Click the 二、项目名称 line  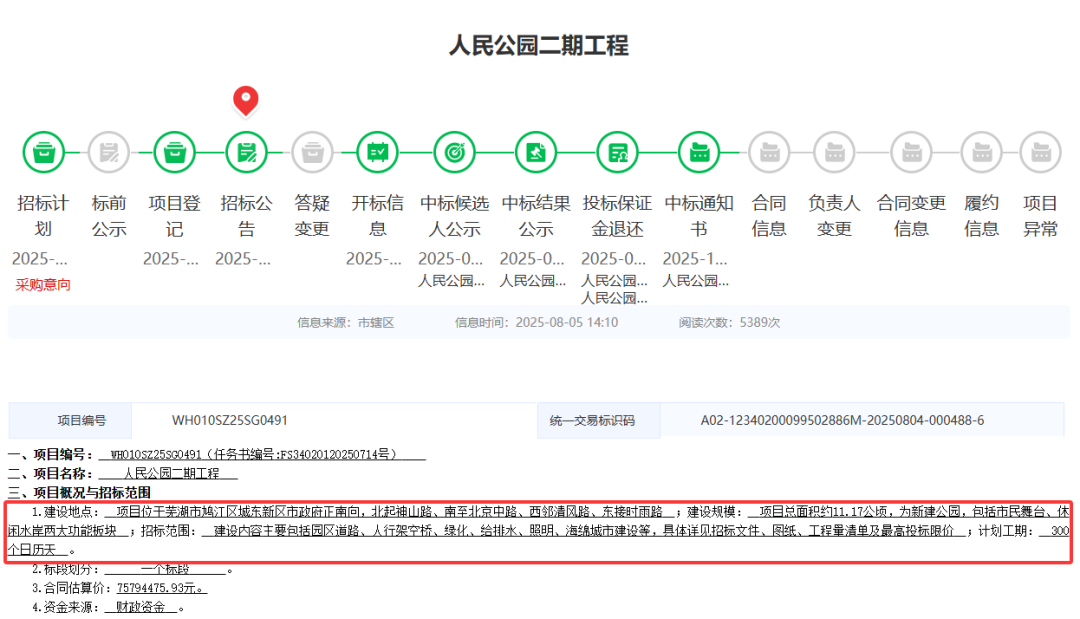click(x=123, y=474)
